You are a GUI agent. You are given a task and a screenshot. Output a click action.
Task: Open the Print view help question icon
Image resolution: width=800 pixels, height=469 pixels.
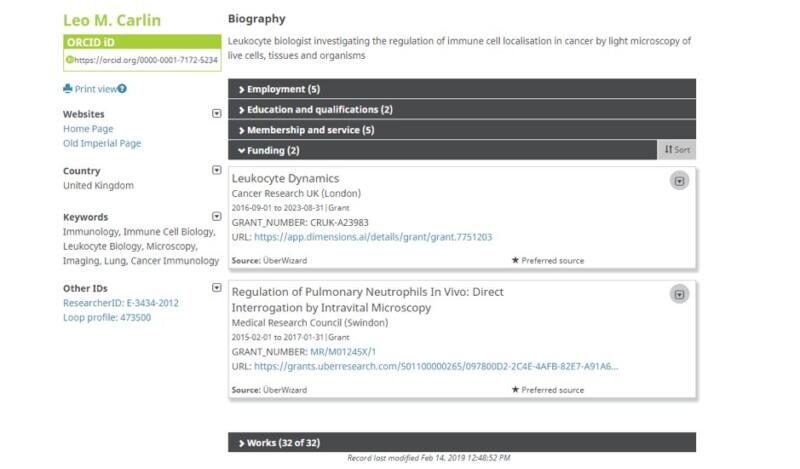click(122, 89)
